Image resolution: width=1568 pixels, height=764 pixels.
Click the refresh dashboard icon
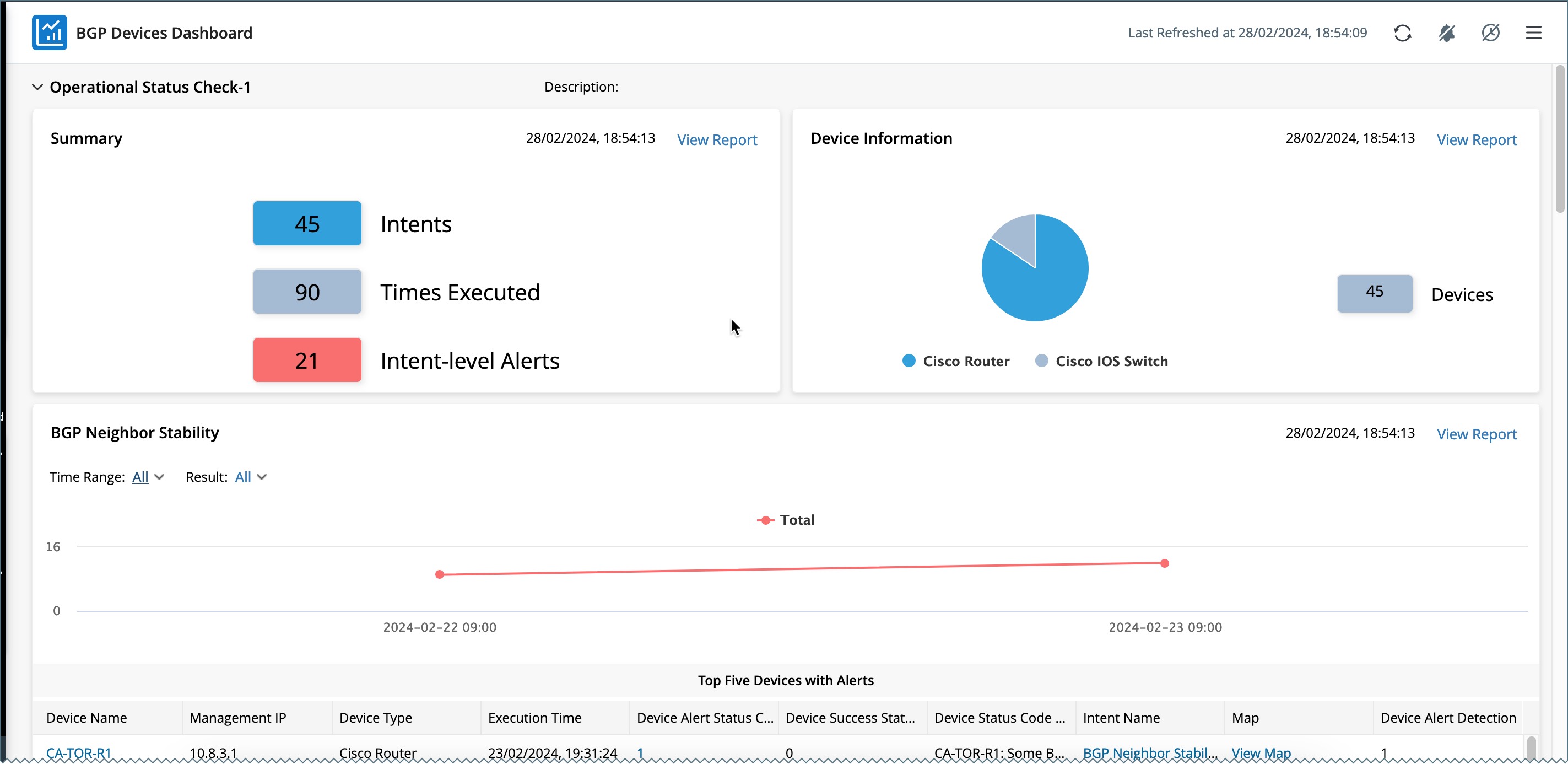click(x=1402, y=33)
